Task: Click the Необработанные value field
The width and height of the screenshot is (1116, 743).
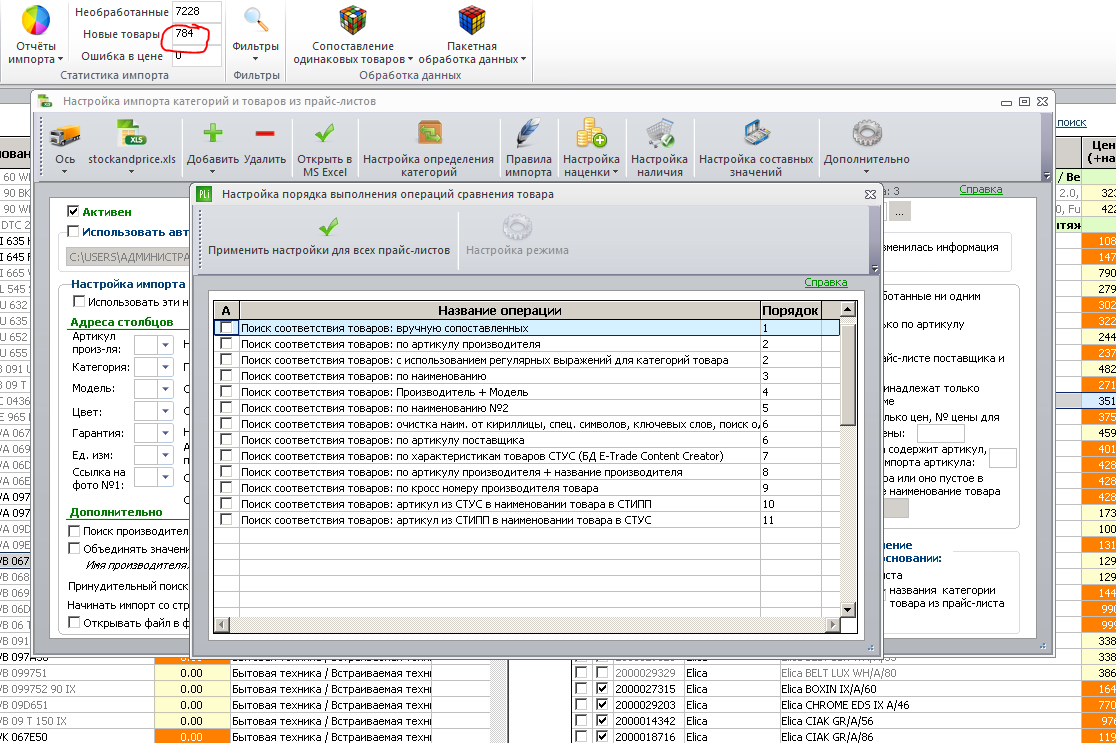Action: pyautogui.click(x=197, y=11)
